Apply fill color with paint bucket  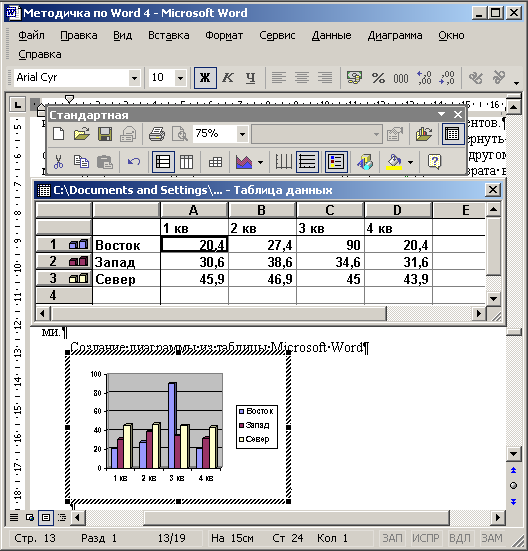pos(394,162)
